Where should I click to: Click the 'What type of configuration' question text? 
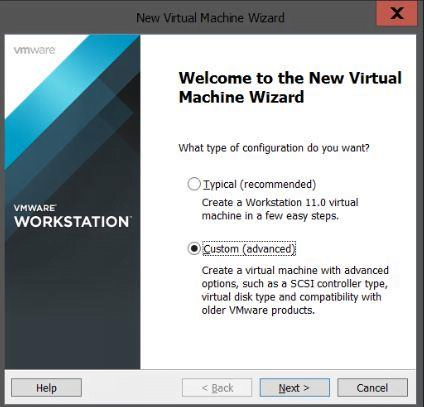[x=274, y=148]
